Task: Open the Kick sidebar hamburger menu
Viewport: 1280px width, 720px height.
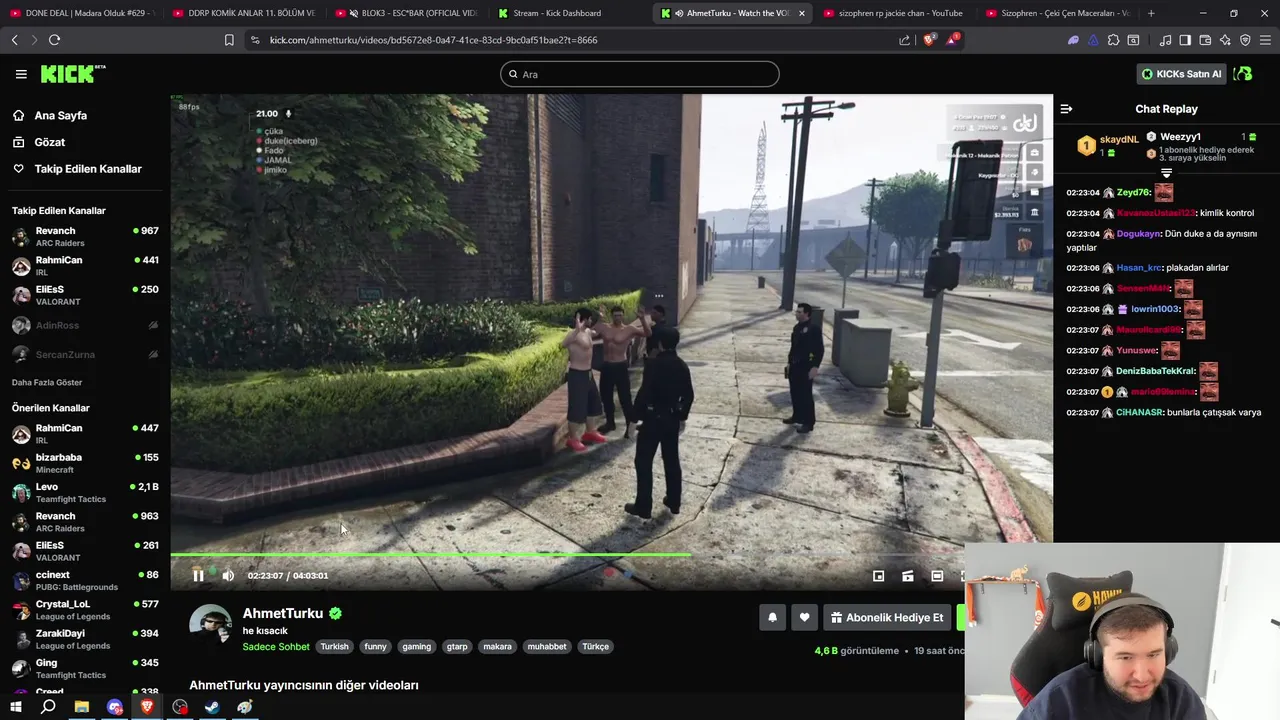Action: [21, 74]
